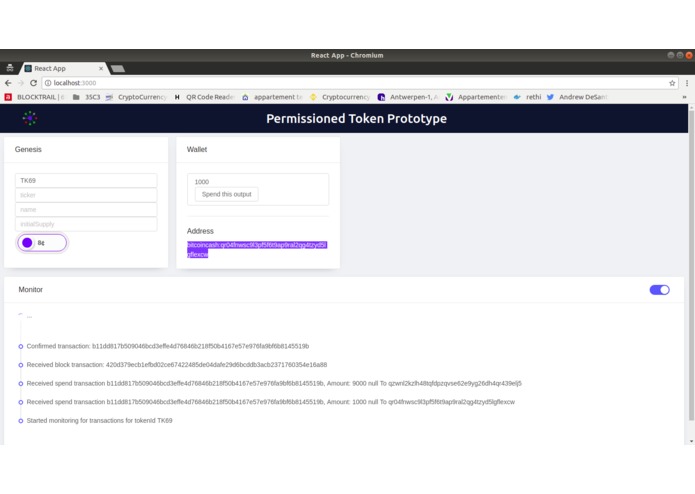Toggle the Monitor switch off
Viewport: 695px width, 494px height.
pos(660,290)
